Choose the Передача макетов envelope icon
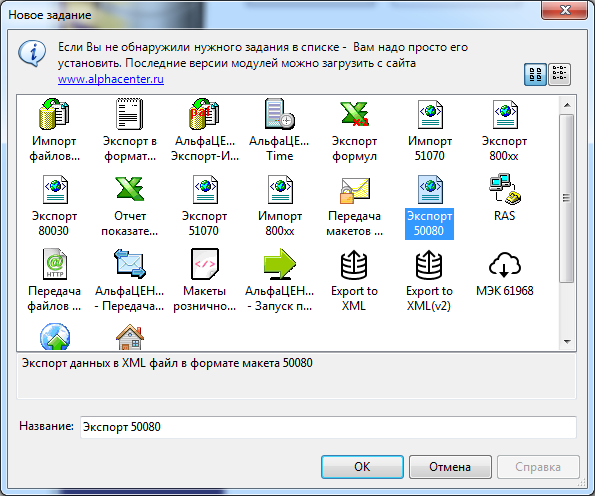Screen dimensions: 595x496 tap(354, 190)
